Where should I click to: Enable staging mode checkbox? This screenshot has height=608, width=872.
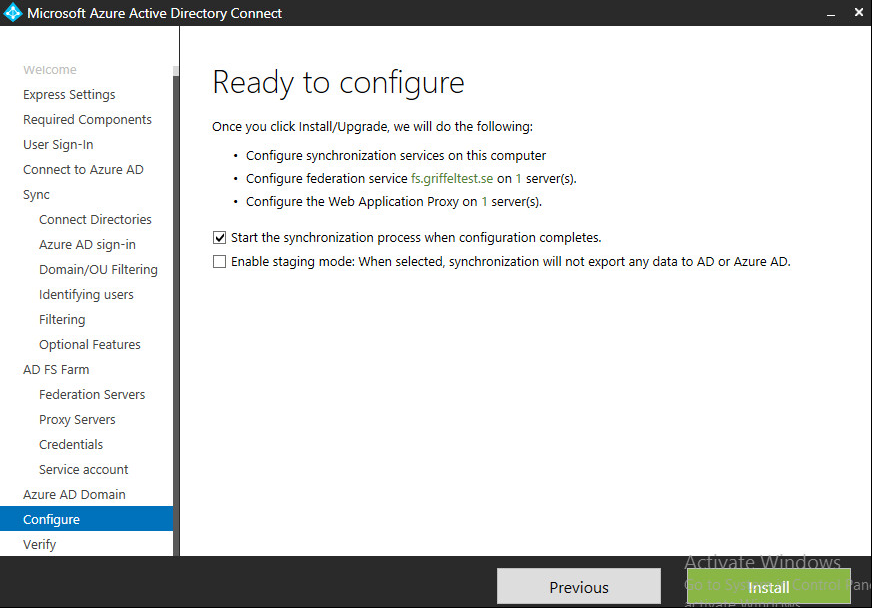219,262
